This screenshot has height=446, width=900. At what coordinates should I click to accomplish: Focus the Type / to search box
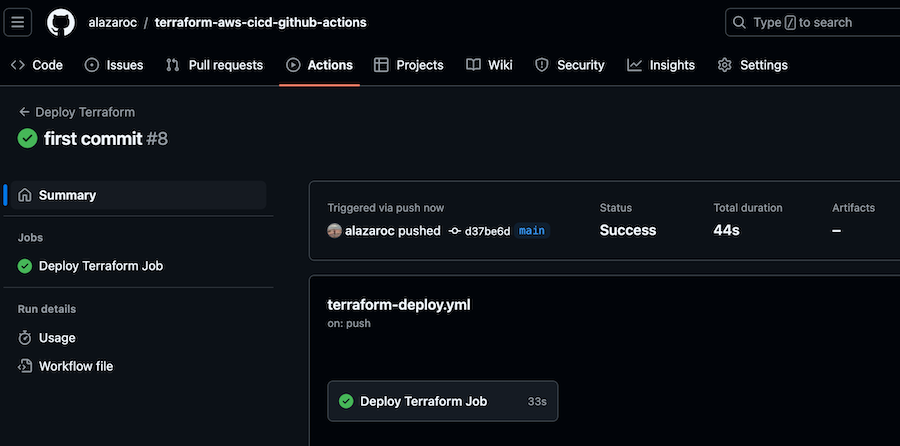click(813, 22)
